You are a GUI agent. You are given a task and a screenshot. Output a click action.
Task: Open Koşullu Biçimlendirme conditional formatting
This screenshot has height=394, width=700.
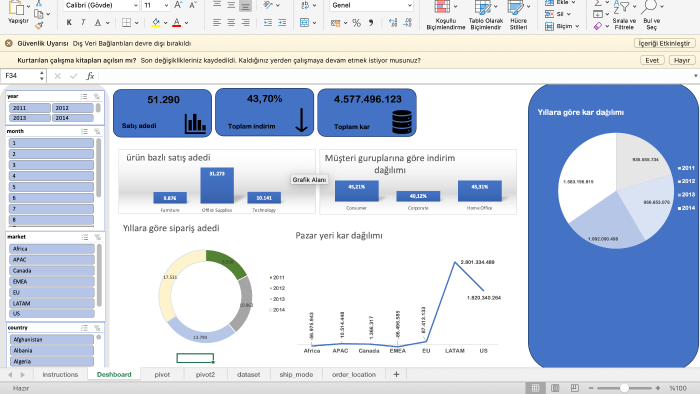[446, 16]
